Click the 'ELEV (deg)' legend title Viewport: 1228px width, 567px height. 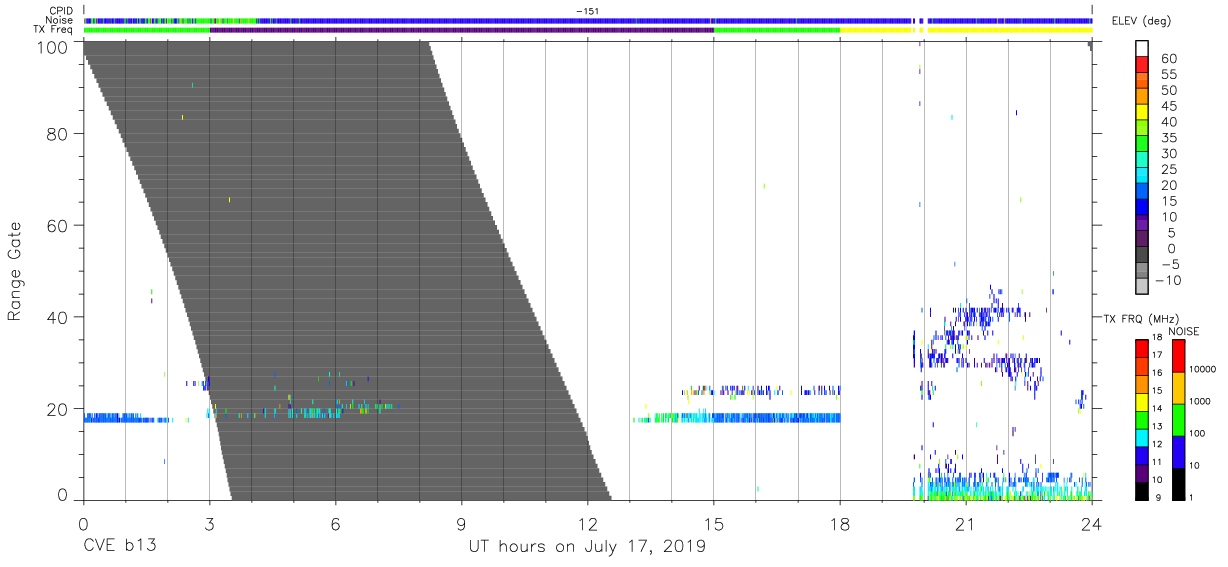pos(1139,21)
